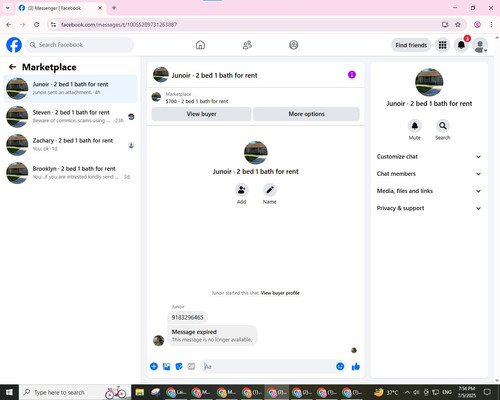Screen dimensions: 500x400
Task: Open the Friends icon in top navigation
Action: (x=247, y=45)
